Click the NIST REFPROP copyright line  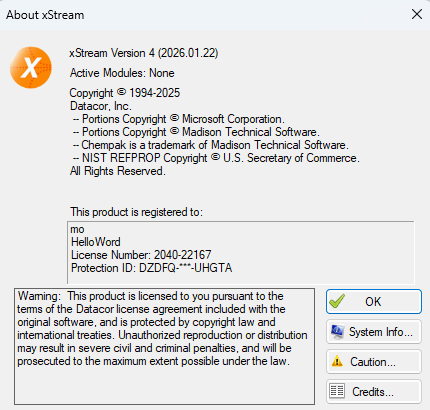(x=216, y=158)
